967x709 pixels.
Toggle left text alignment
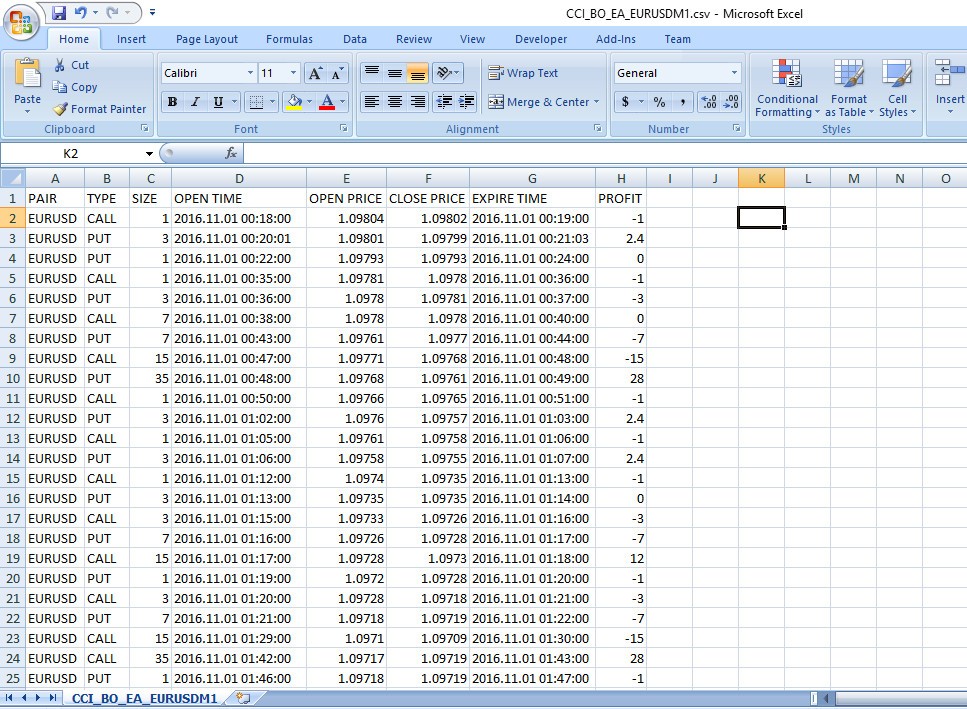tap(372, 102)
